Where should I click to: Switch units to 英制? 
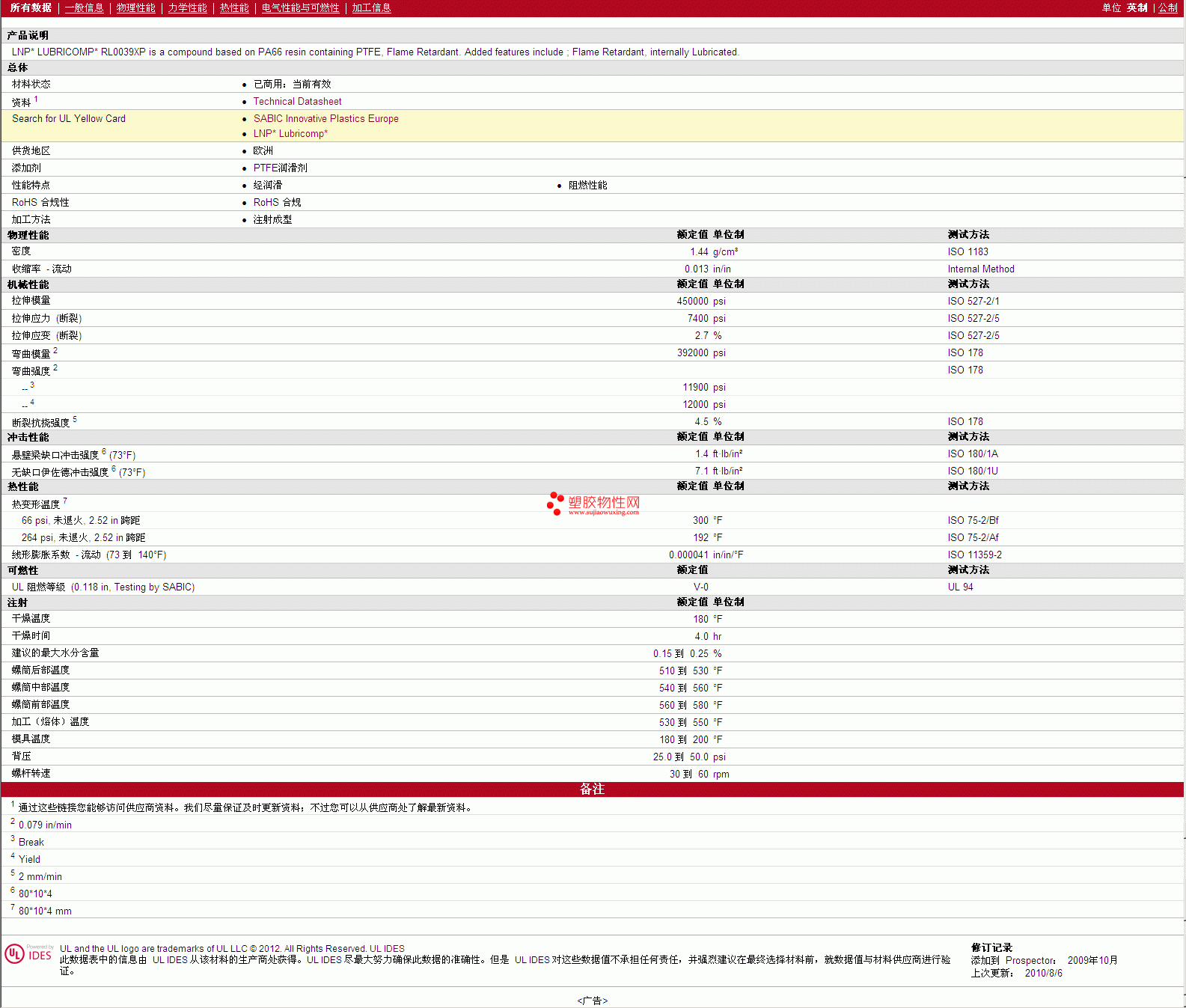1137,7
